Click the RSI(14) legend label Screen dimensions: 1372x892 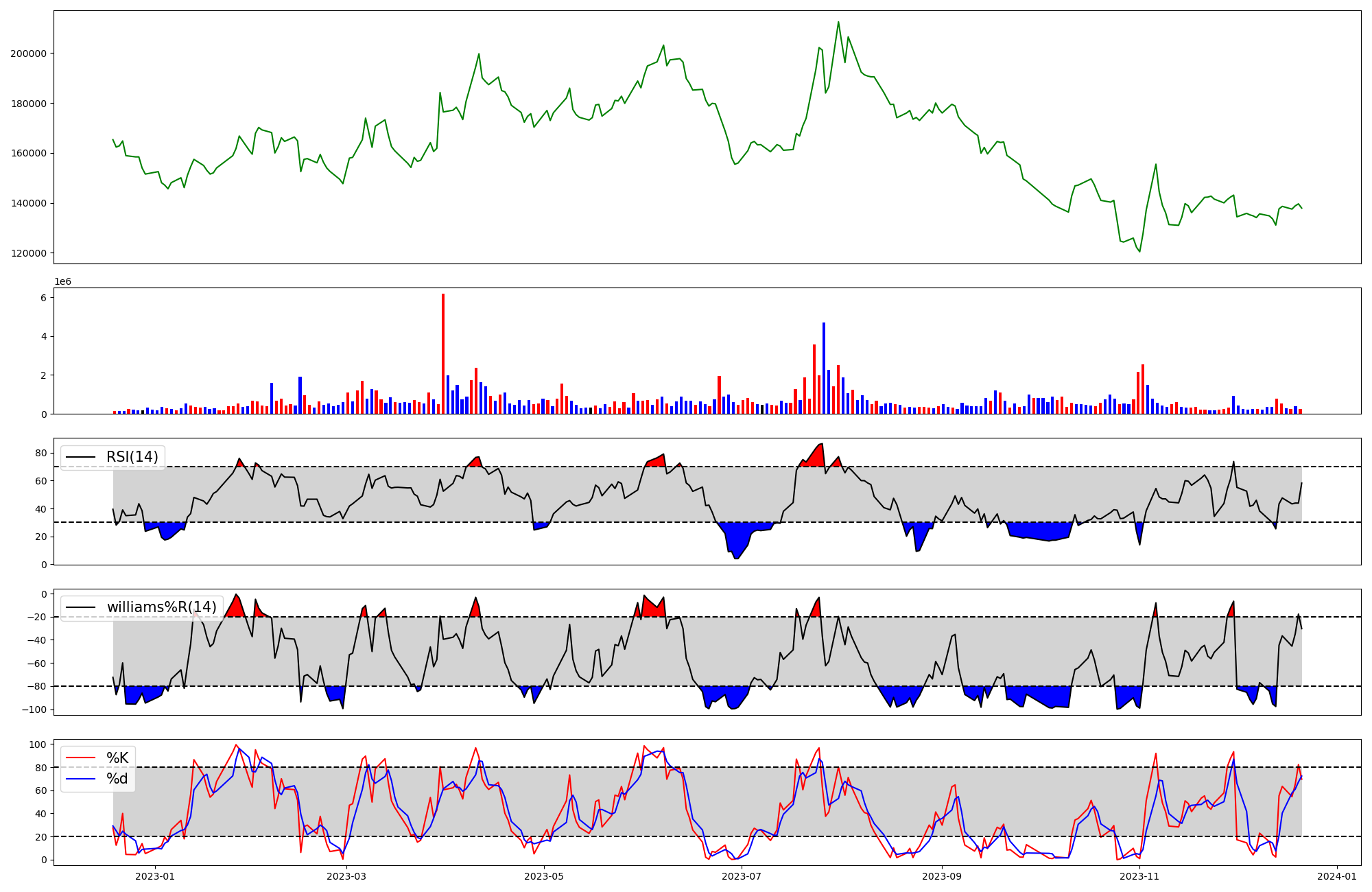point(132,457)
